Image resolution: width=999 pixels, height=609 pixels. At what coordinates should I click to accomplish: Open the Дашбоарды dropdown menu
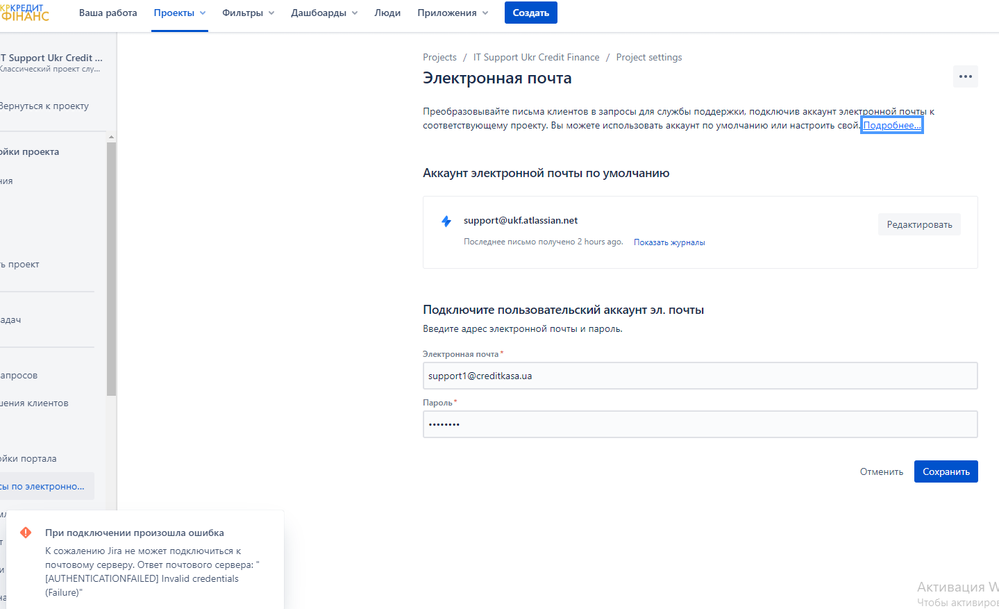pos(324,13)
